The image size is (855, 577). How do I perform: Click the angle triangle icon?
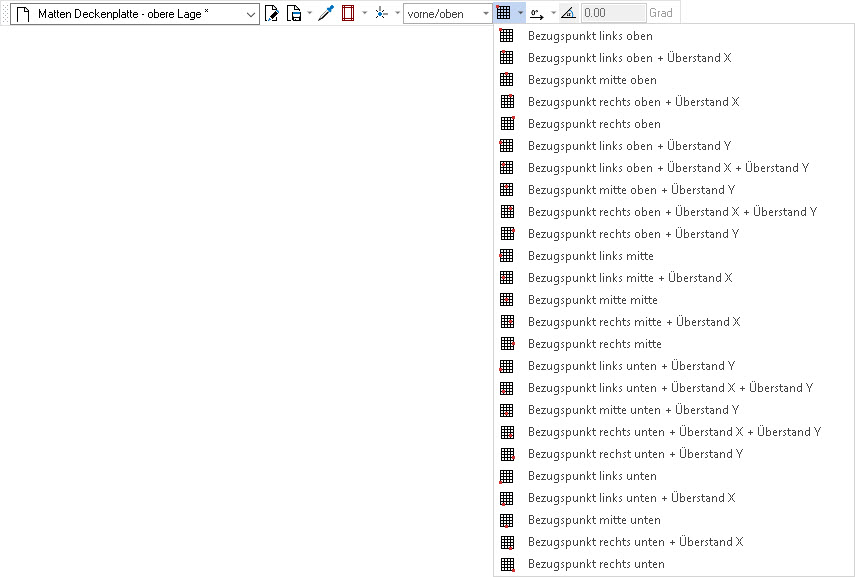568,13
